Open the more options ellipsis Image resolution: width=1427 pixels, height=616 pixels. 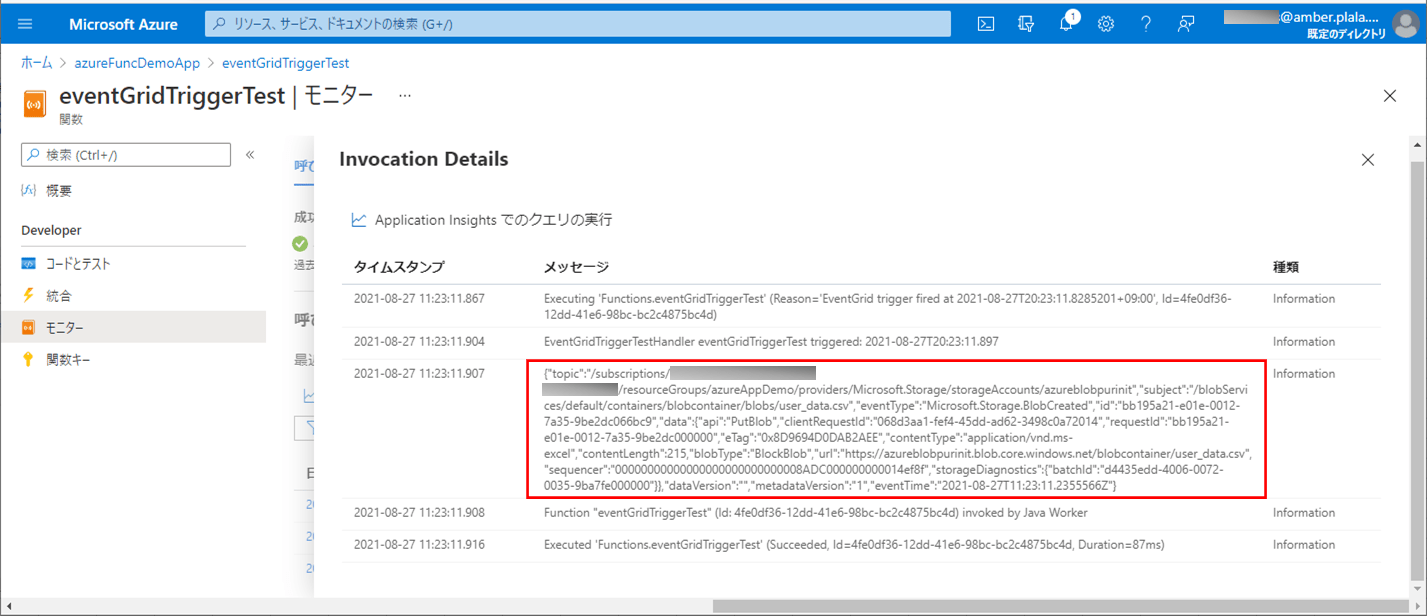(405, 96)
